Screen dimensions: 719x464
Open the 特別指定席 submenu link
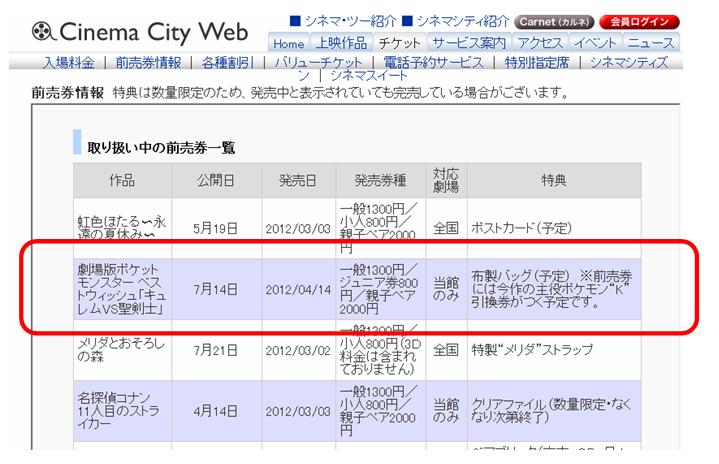pyautogui.click(x=536, y=62)
